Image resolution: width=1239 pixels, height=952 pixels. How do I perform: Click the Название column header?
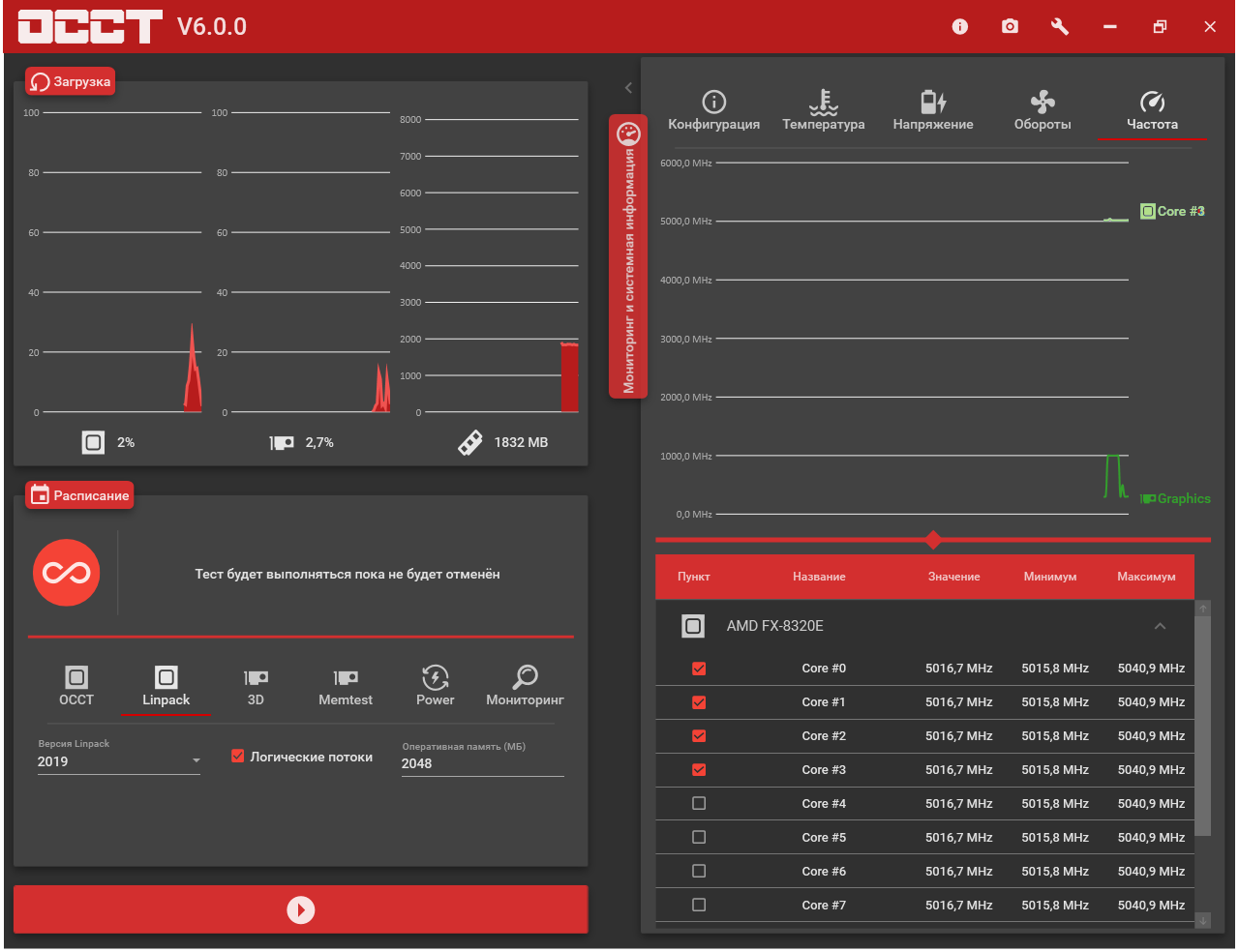click(819, 577)
